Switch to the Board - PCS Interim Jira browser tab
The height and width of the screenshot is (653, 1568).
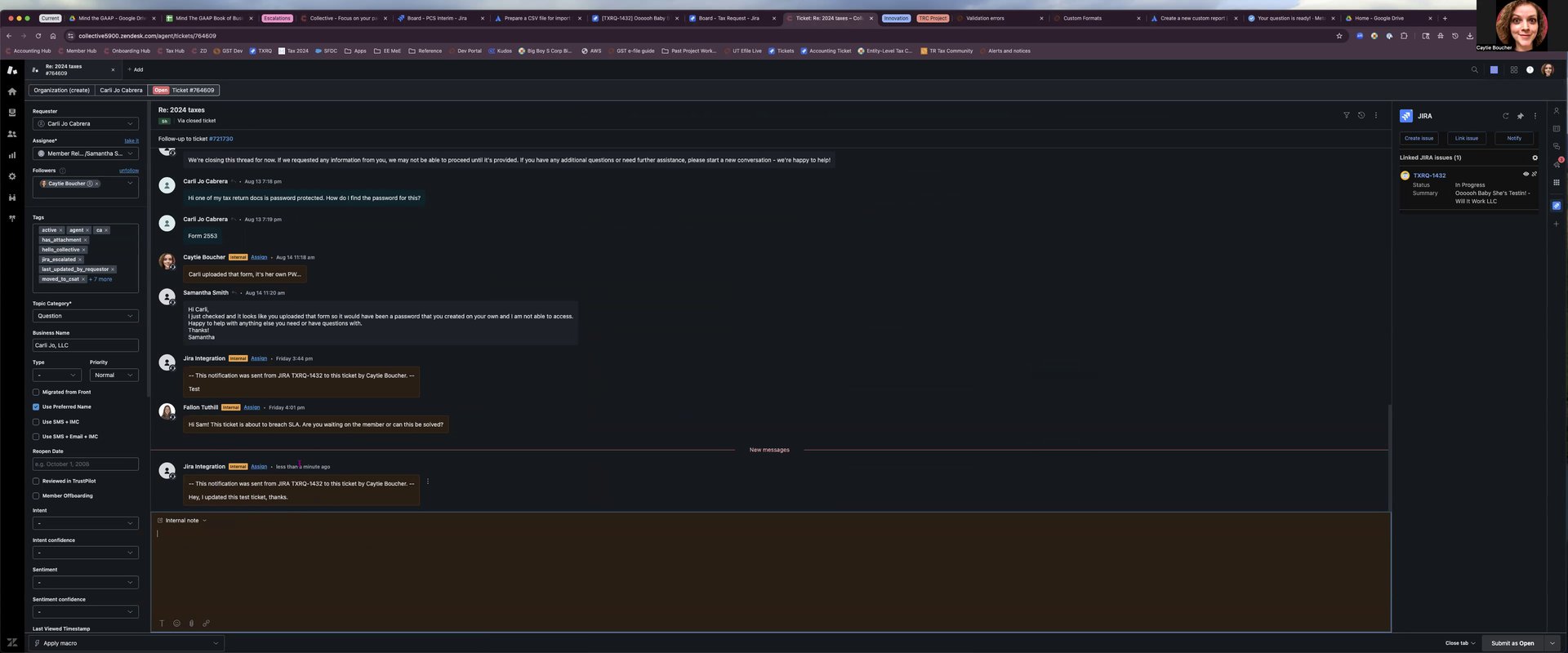point(439,18)
